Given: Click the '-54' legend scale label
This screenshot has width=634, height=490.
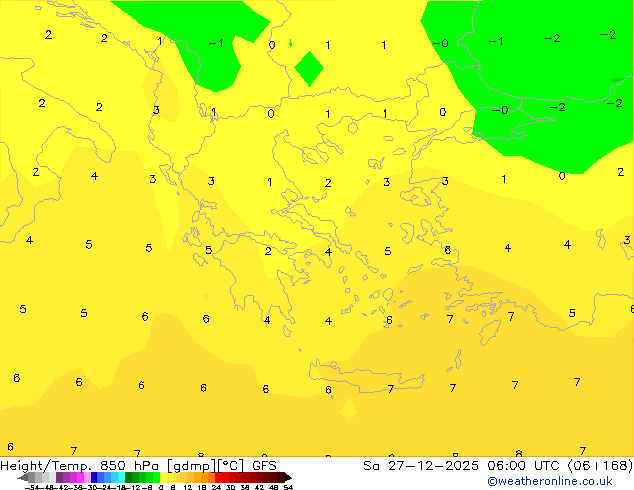Looking at the screenshot, I should pos(32,487).
